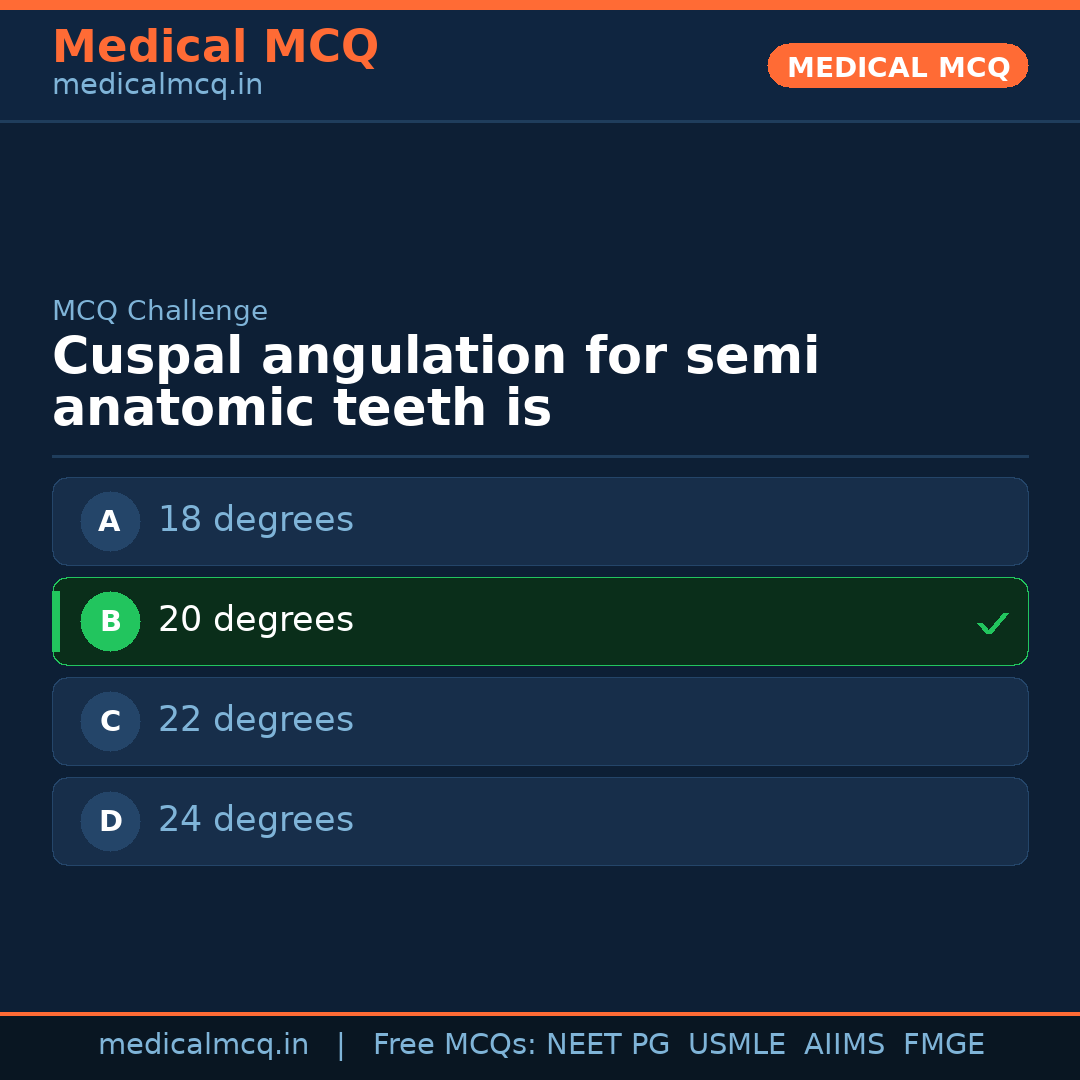The width and height of the screenshot is (1080, 1080).
Task: Click the letter C circle icon
Action: (x=110, y=721)
